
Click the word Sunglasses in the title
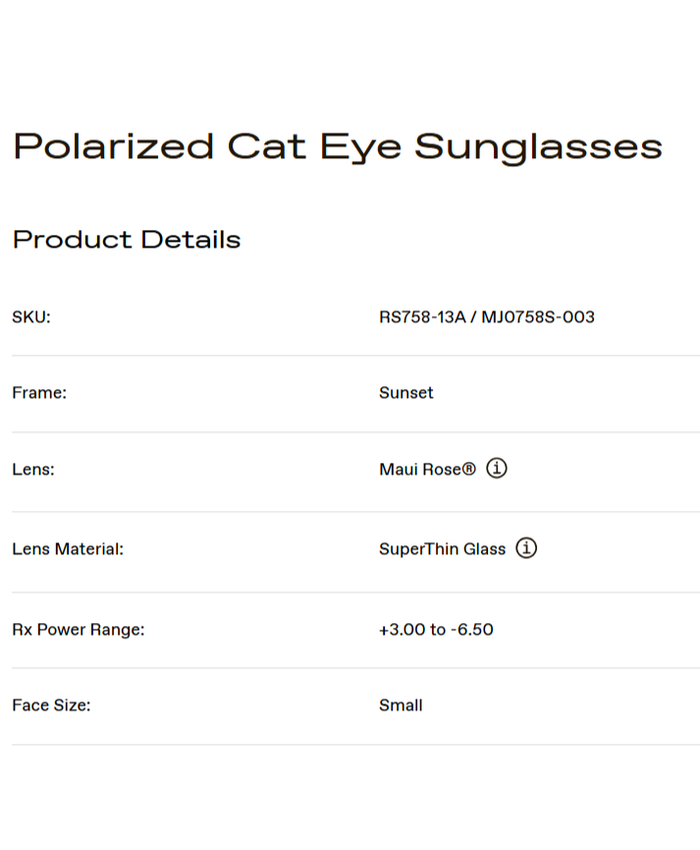[538, 147]
